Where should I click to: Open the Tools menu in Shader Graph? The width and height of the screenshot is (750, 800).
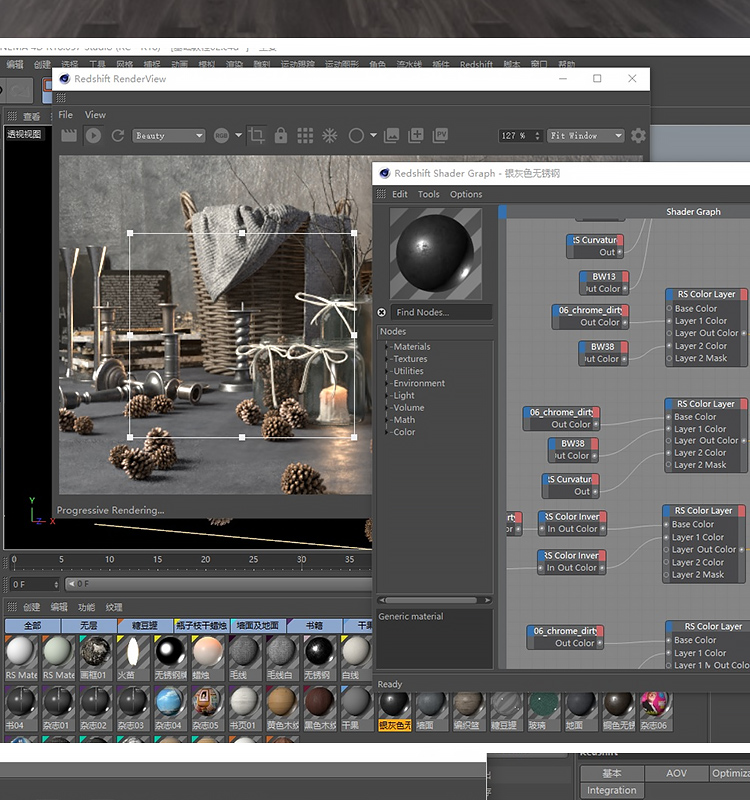click(x=428, y=194)
